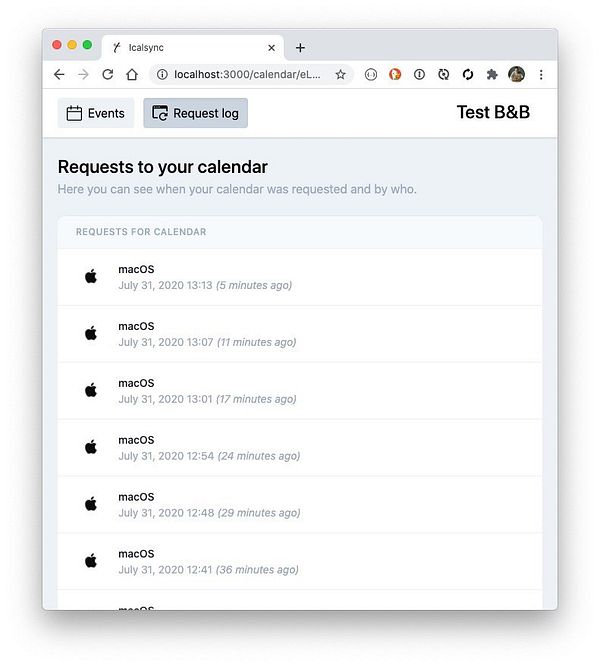Open the DuckDuckGo extension icon
Screen dimensions: 600x666
click(x=395, y=74)
